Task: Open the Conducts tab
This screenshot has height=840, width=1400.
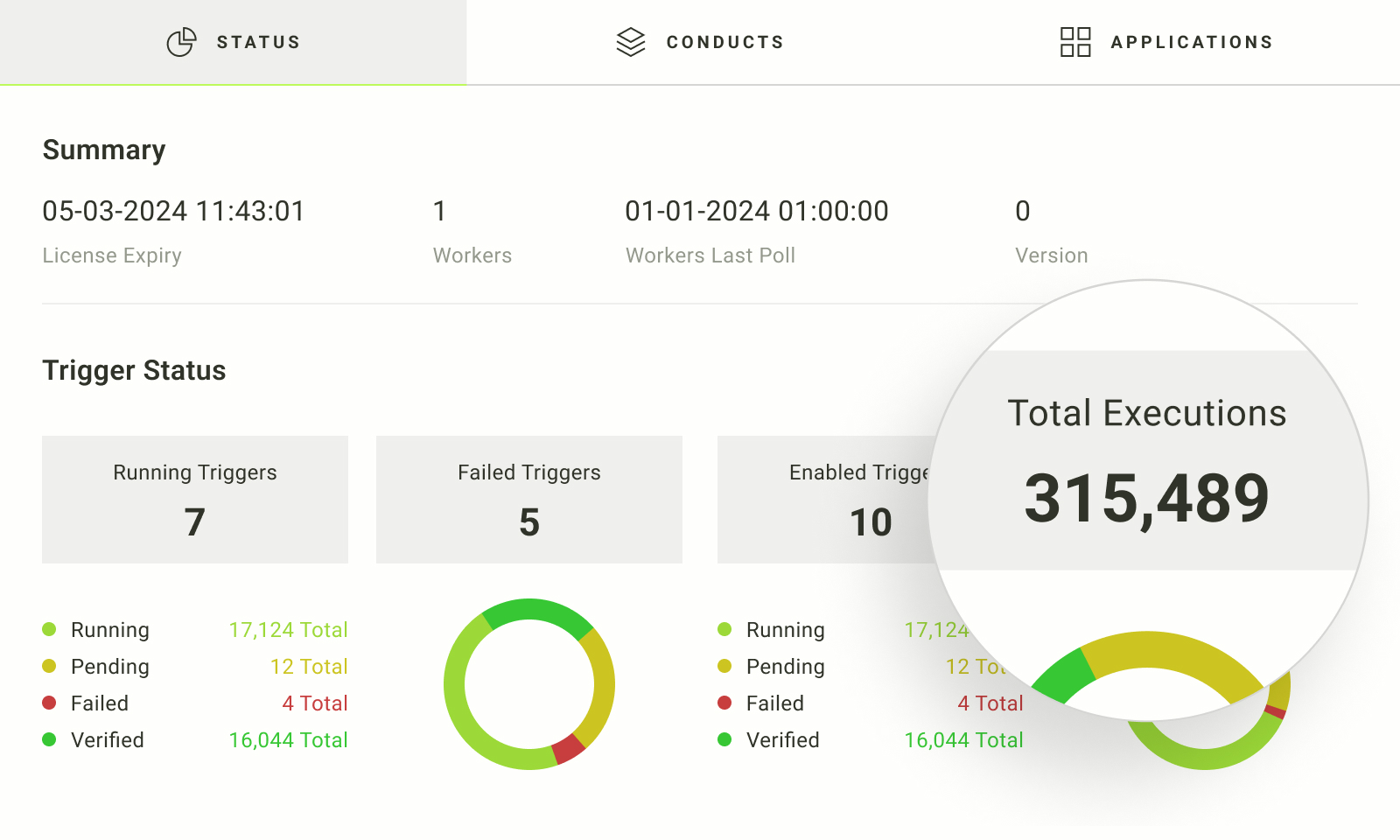Action: (x=700, y=42)
